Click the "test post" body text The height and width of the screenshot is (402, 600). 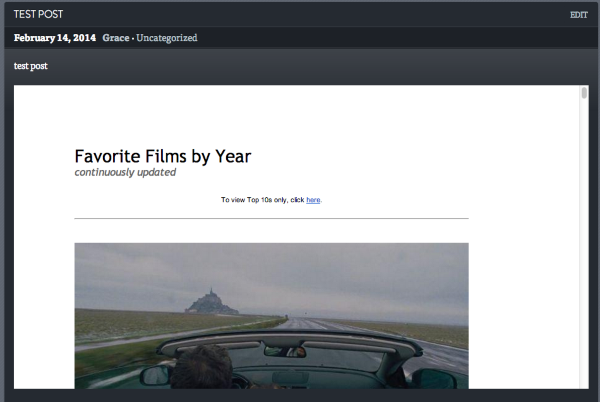point(30,66)
